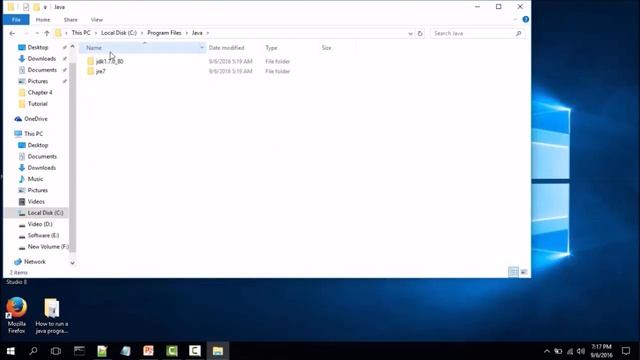The height and width of the screenshot is (360, 640).
Task: Click the jre7 folder icon
Action: point(90,71)
